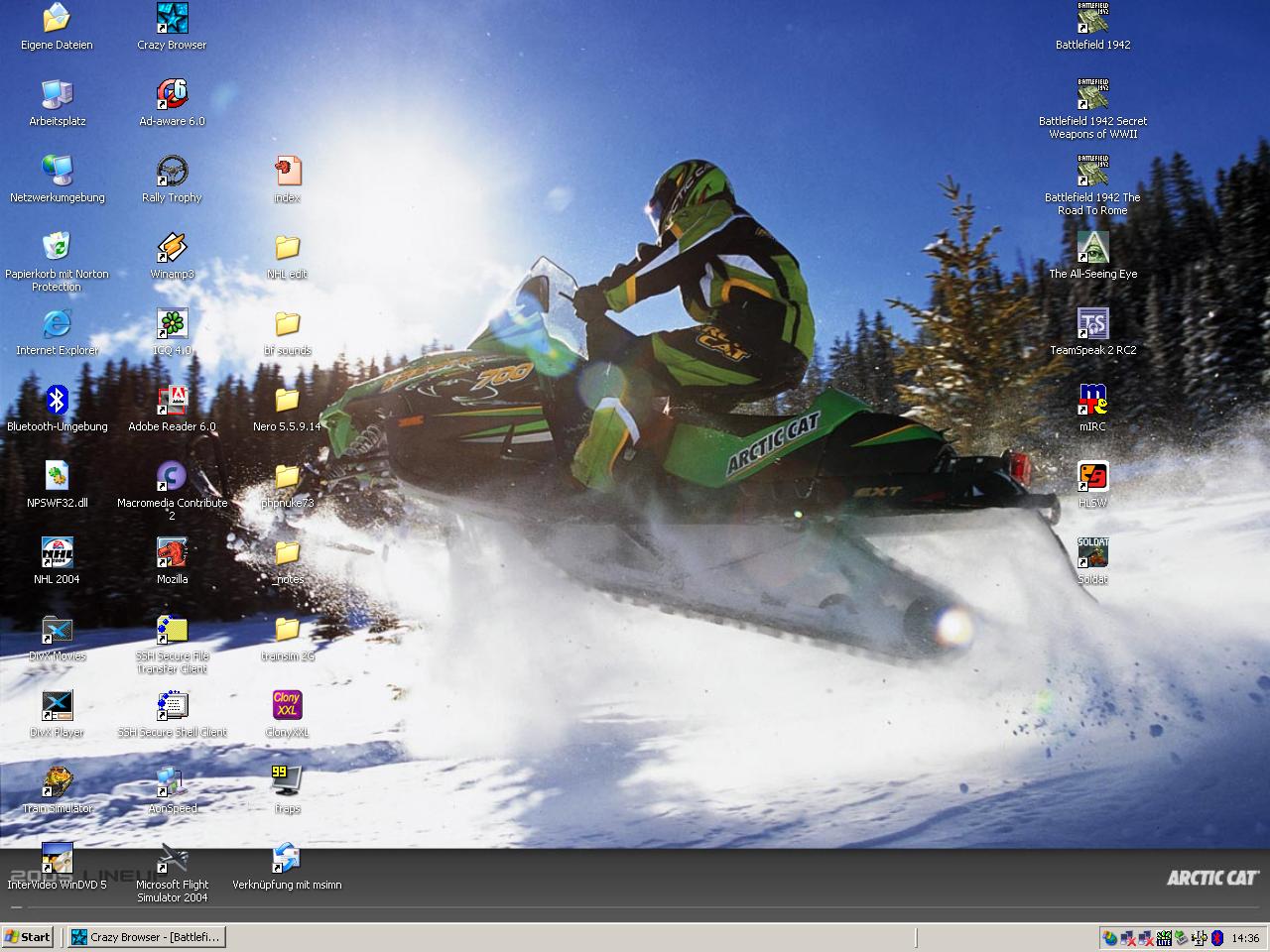The width and height of the screenshot is (1270, 952).
Task: Launch the DivX Player shortcut
Action: pyautogui.click(x=57, y=705)
